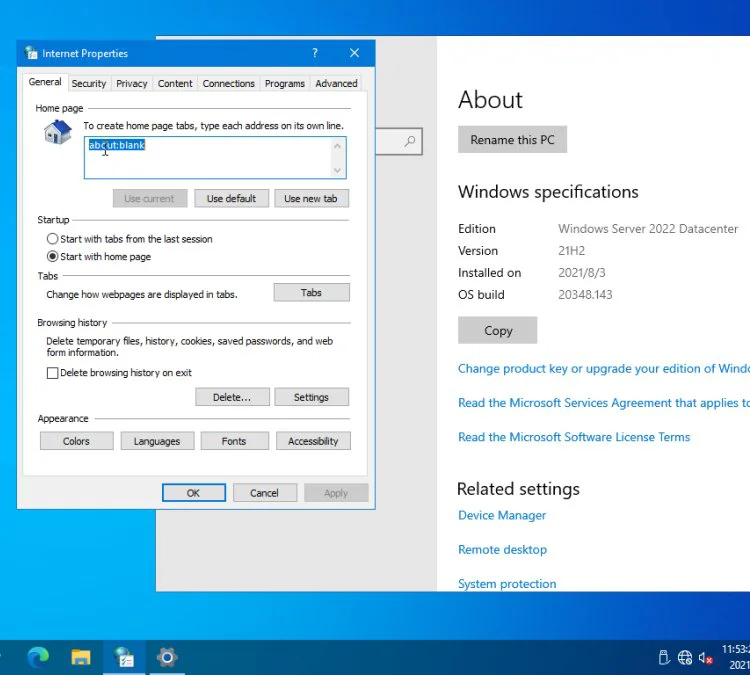Open File Explorer from the taskbar
The height and width of the screenshot is (675, 750).
pyautogui.click(x=81, y=657)
